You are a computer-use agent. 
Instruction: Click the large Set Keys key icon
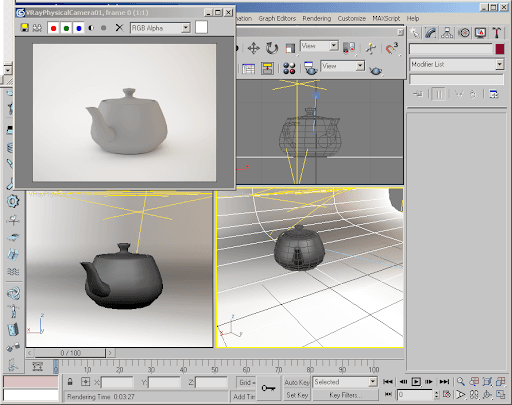pyautogui.click(x=268, y=388)
